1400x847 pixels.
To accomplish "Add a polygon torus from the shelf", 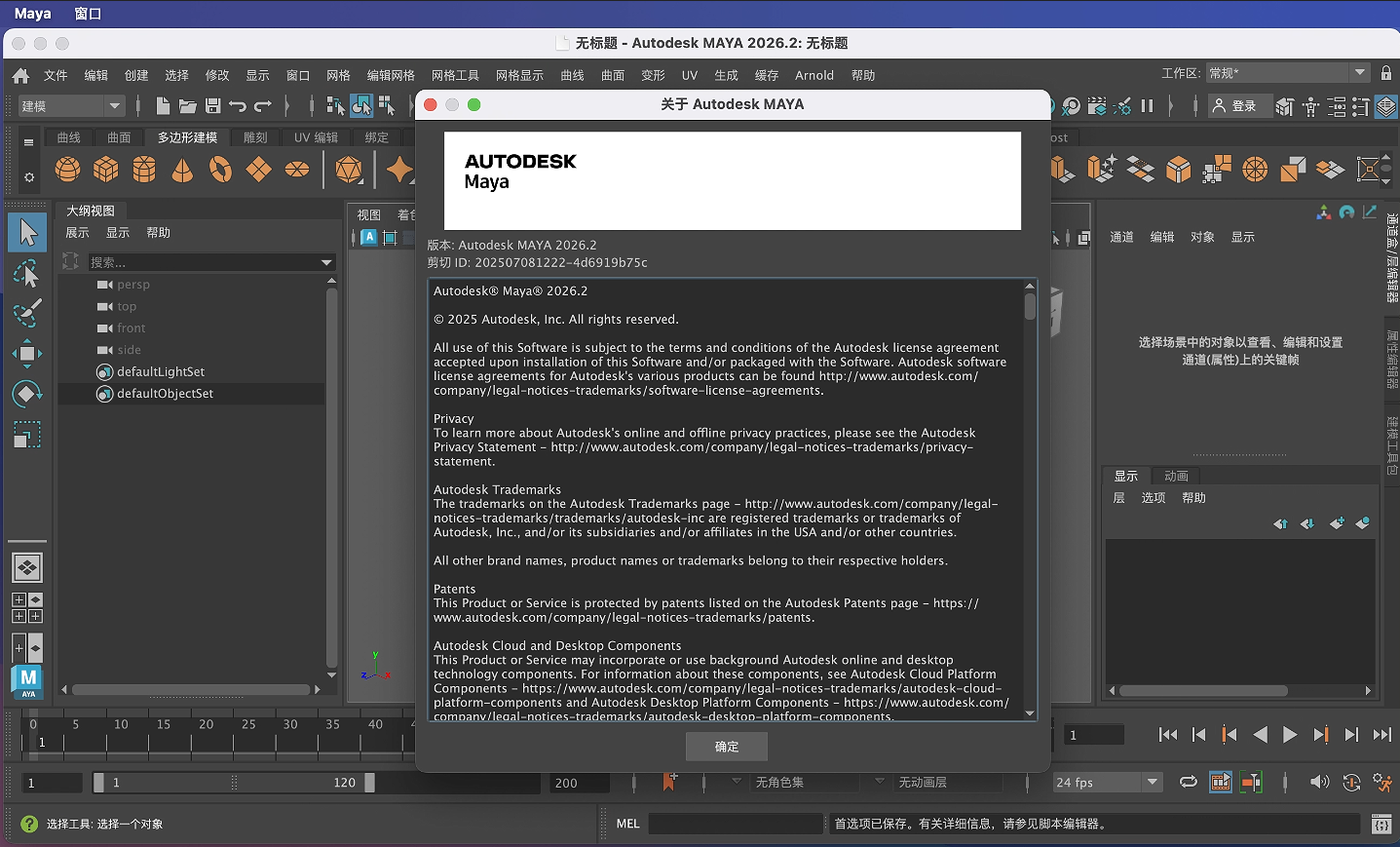I will coord(221,170).
